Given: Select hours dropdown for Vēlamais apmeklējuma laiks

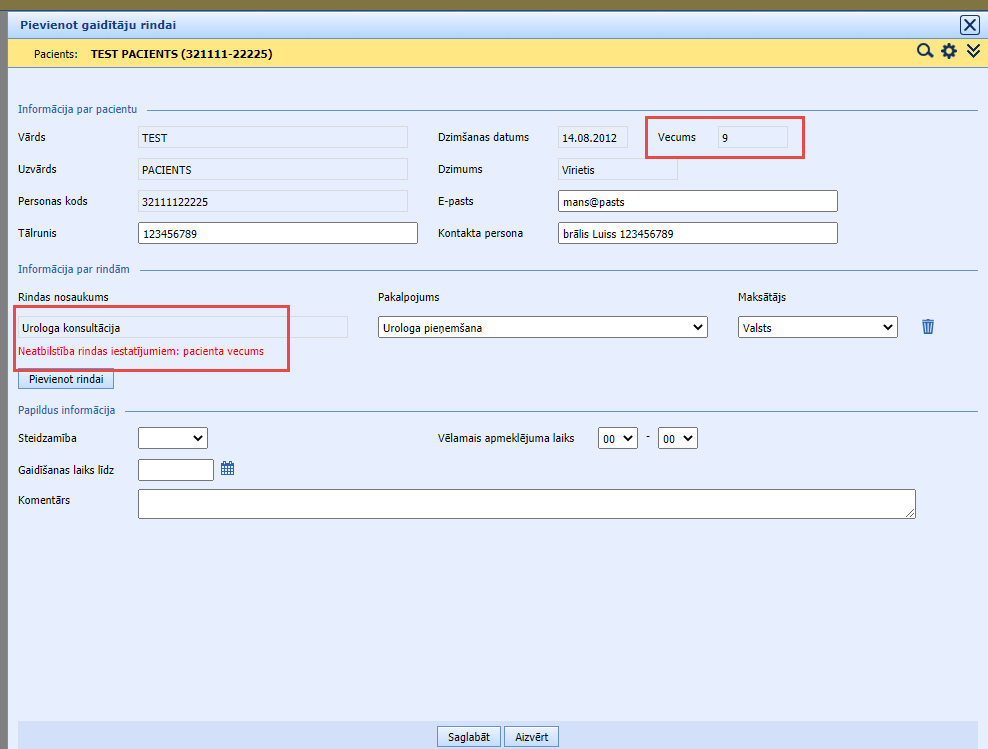Looking at the screenshot, I should (617, 438).
